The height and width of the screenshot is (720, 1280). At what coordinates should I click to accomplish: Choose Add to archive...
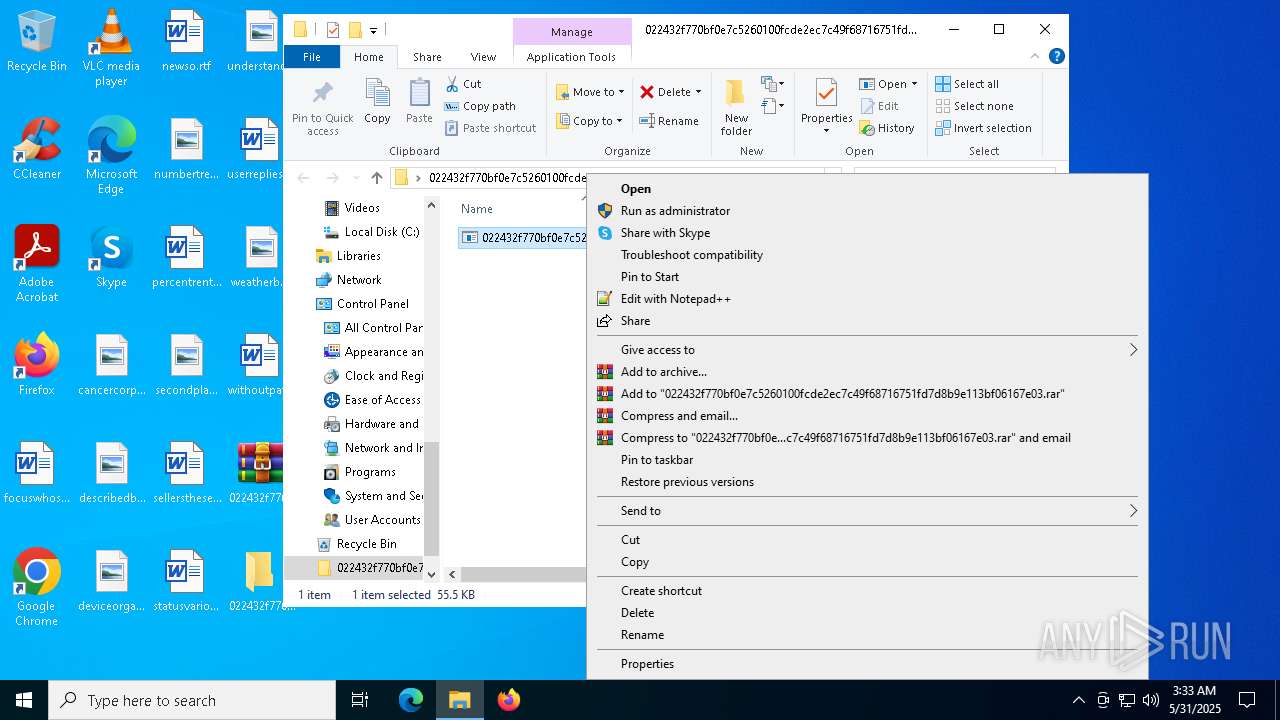867,372
